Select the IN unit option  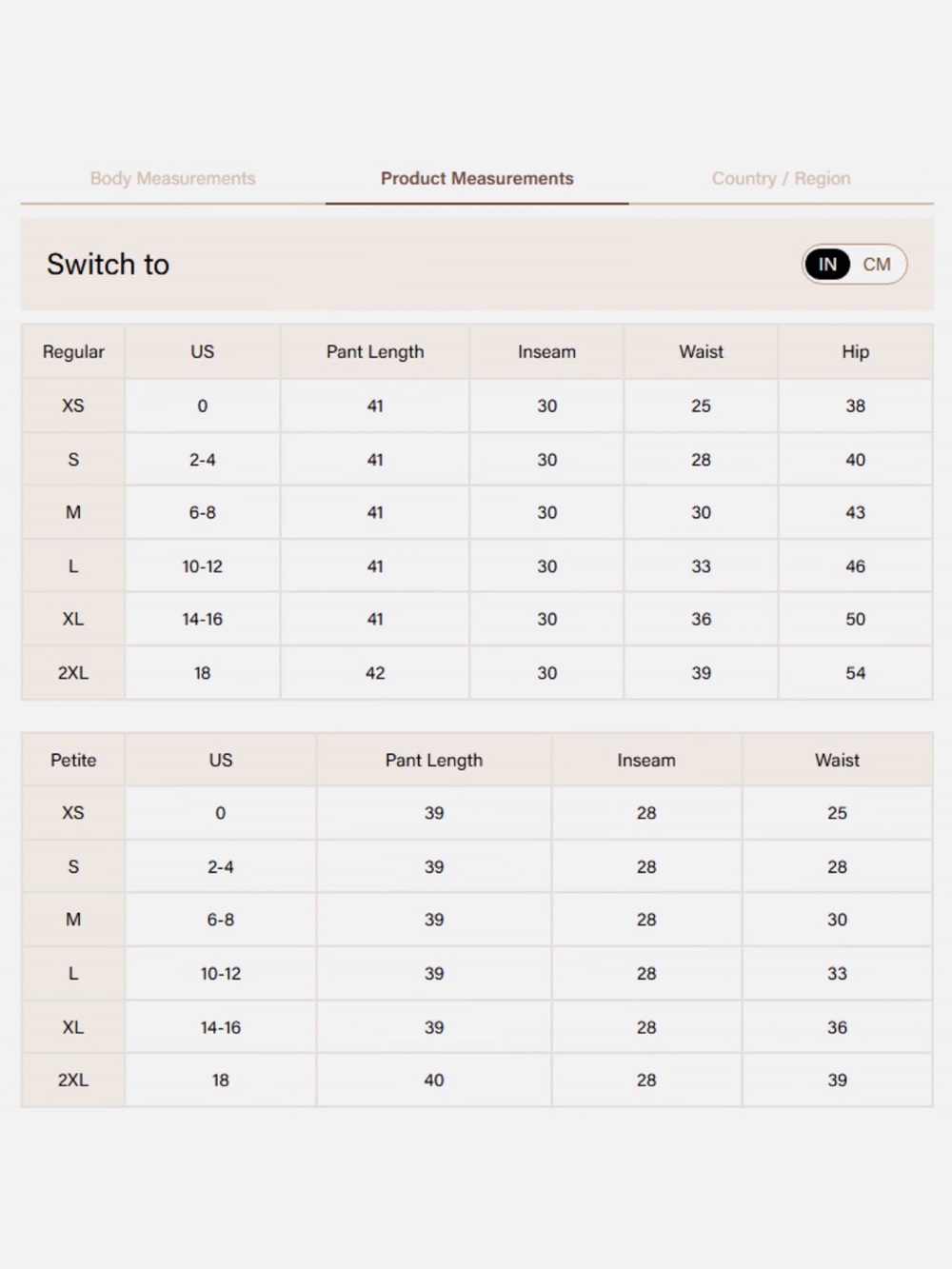[827, 265]
